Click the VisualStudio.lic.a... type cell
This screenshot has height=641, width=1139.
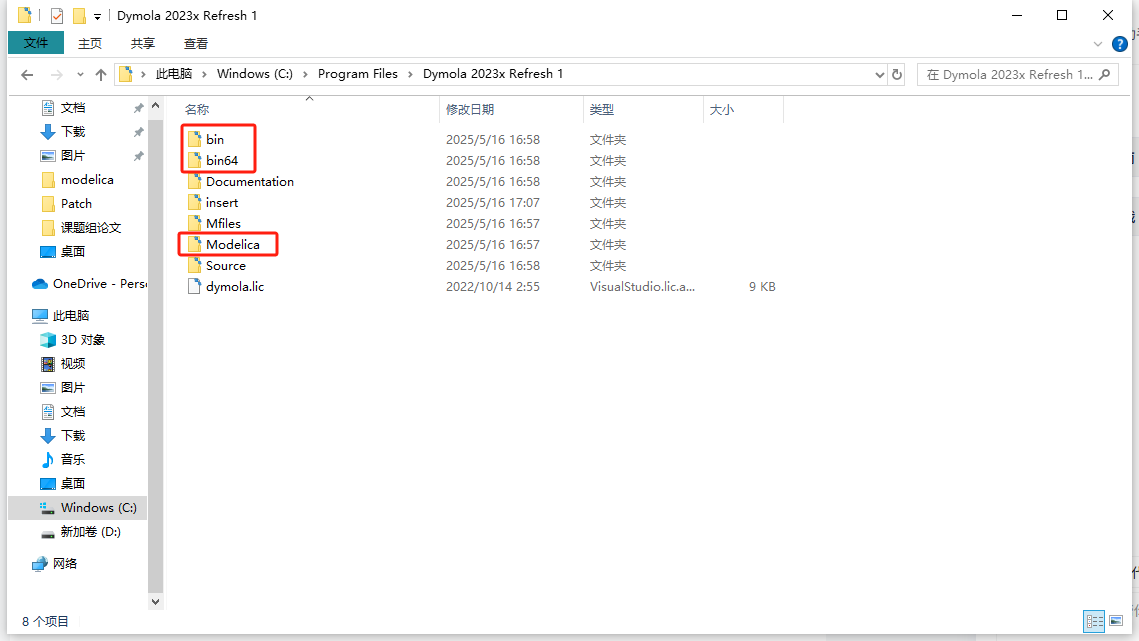point(642,287)
